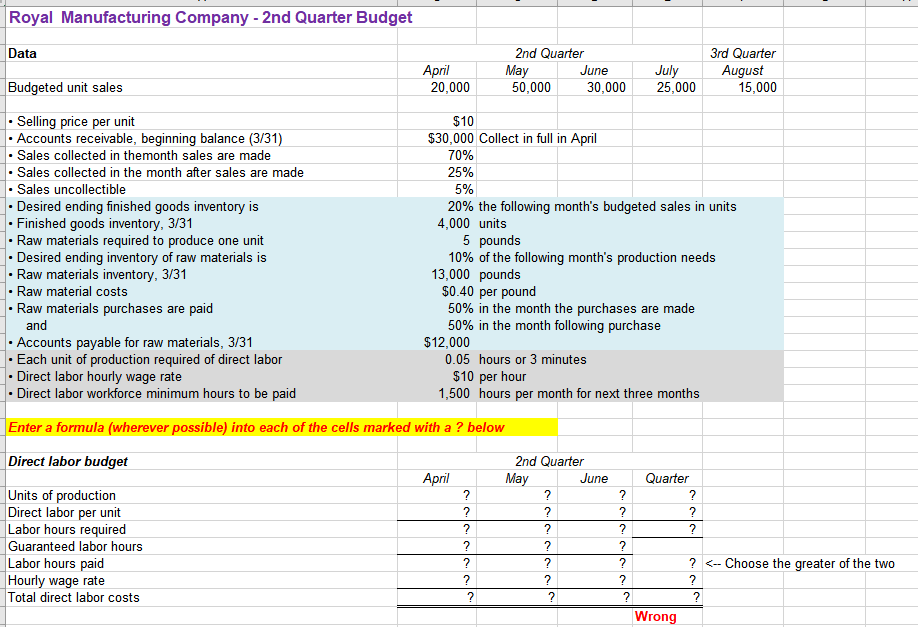
Task: Click the $30,000 accounts receivable value
Action: [450, 138]
